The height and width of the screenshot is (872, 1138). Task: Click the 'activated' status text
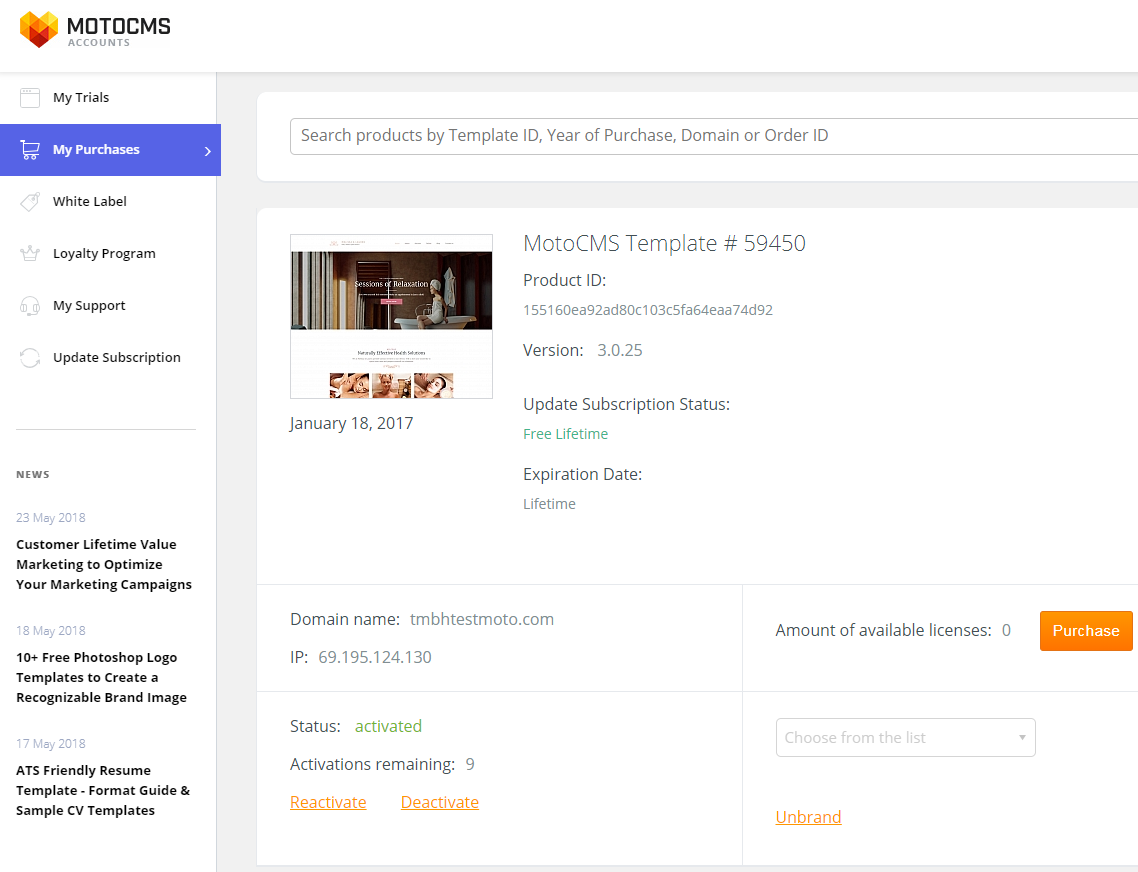pos(388,726)
